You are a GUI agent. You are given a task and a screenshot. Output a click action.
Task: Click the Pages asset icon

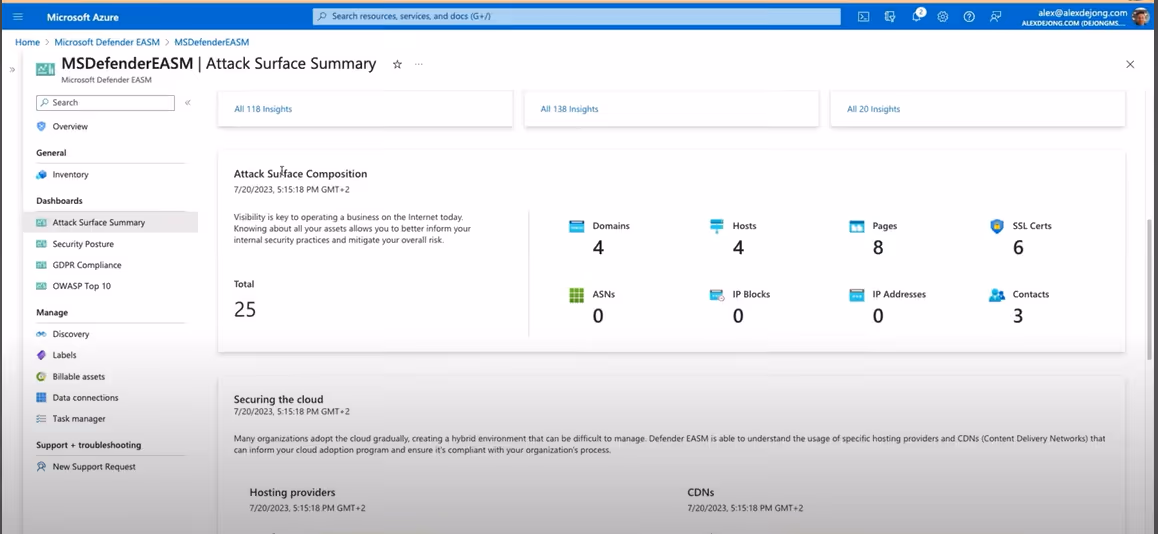point(857,226)
